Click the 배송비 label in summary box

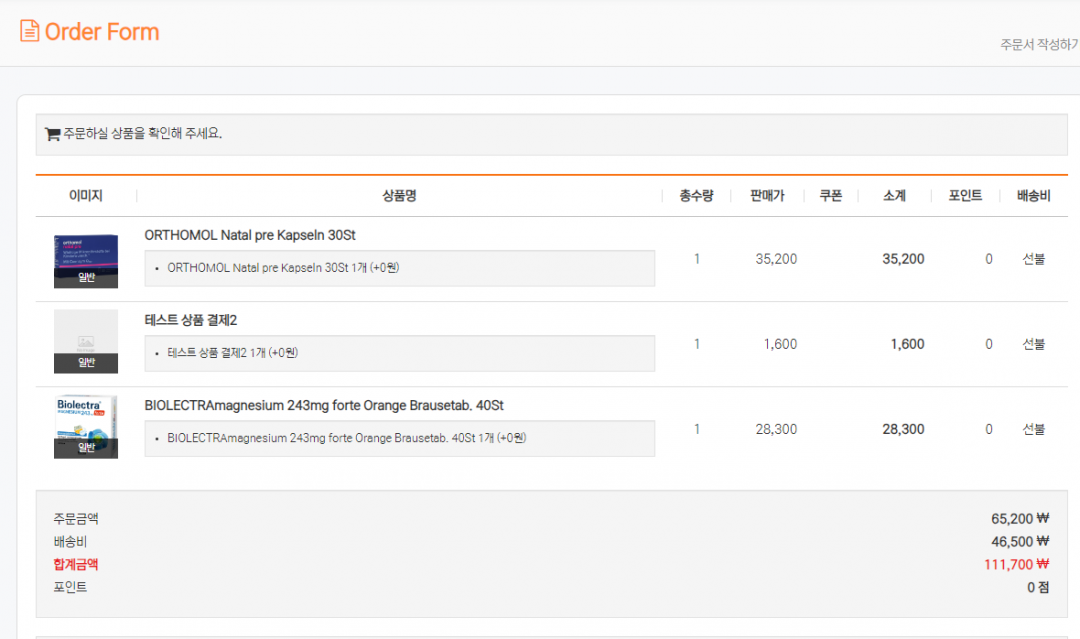coord(70,542)
